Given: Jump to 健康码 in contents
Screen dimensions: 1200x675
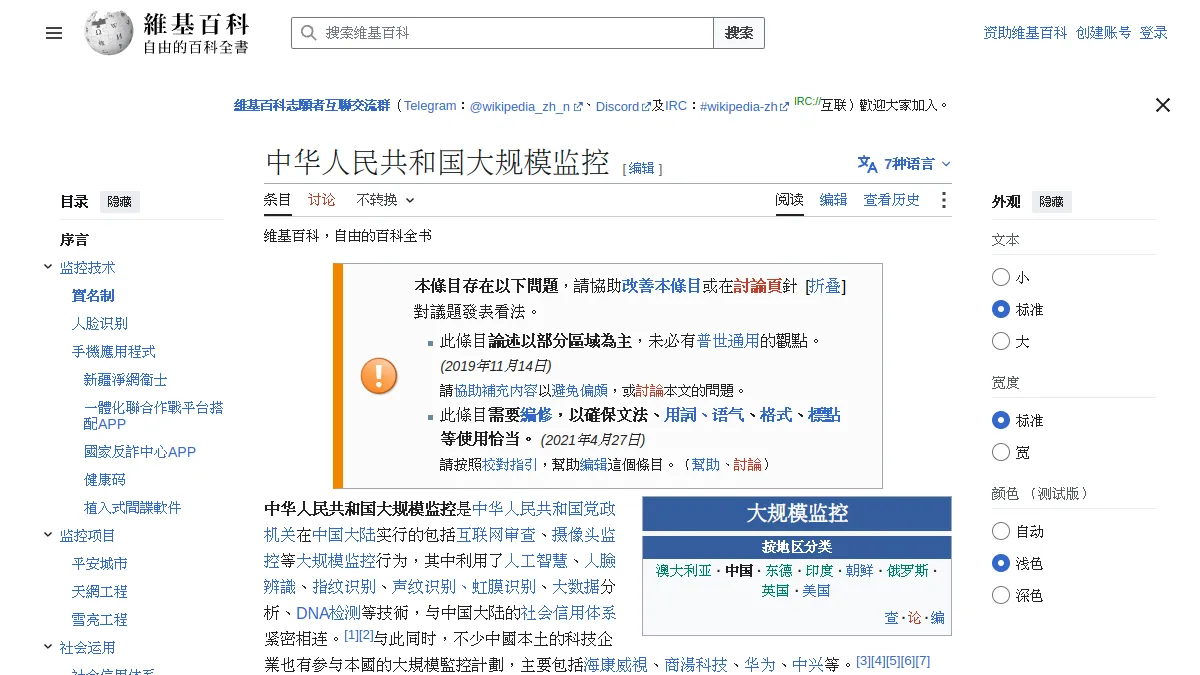Looking at the screenshot, I should point(105,480).
